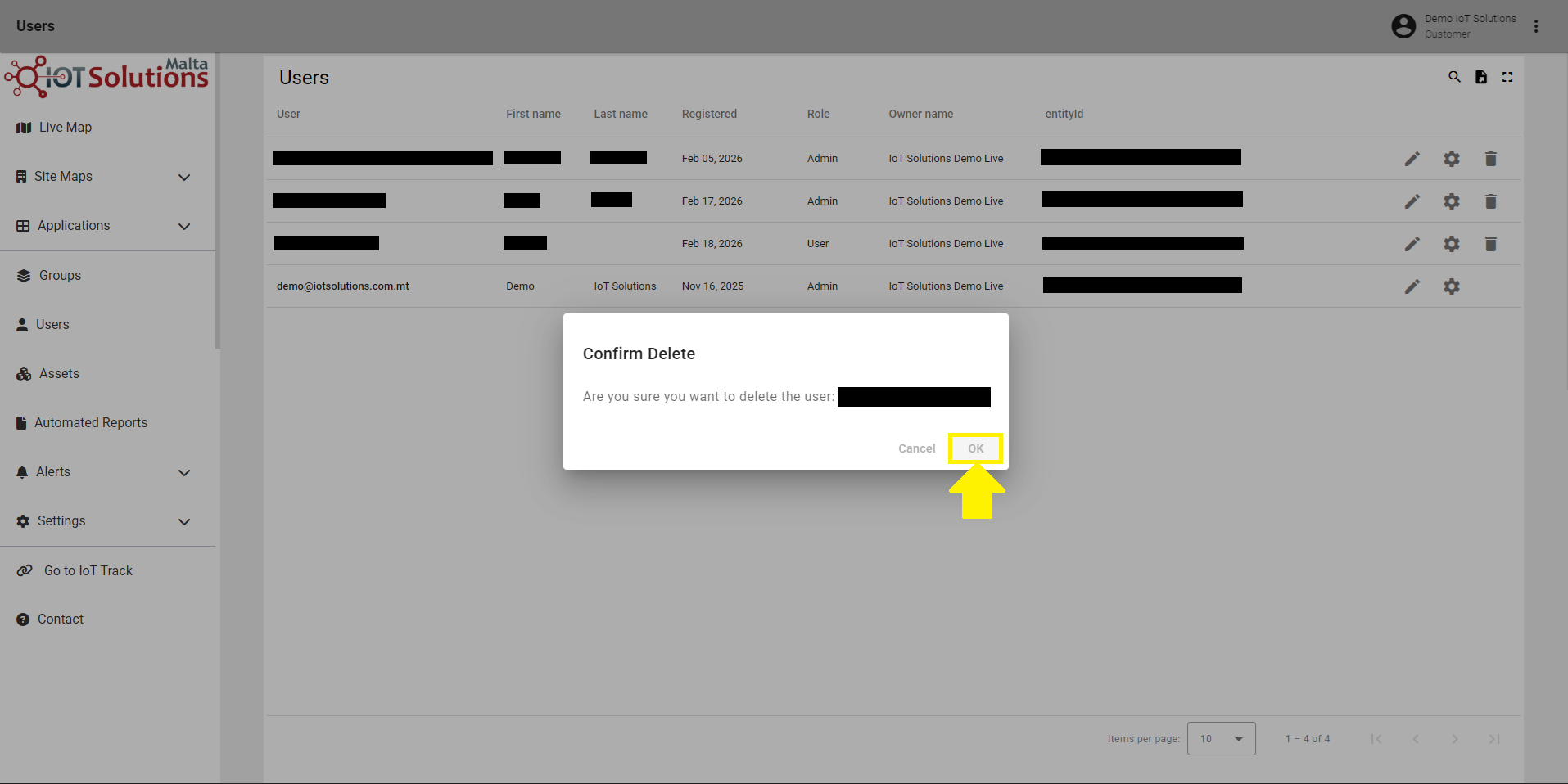This screenshot has width=1568, height=784.
Task: Delete the user registered Feb 18, 2026
Action: tap(1491, 244)
